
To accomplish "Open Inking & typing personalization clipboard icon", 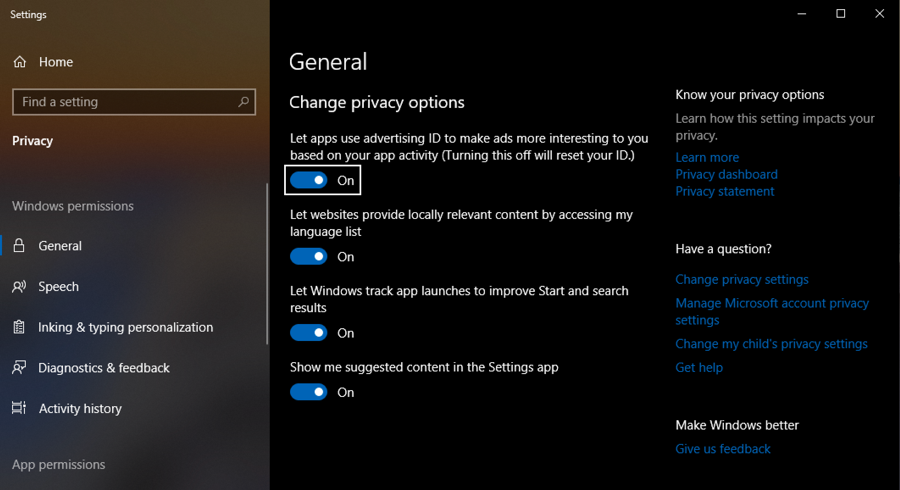I will coord(19,327).
